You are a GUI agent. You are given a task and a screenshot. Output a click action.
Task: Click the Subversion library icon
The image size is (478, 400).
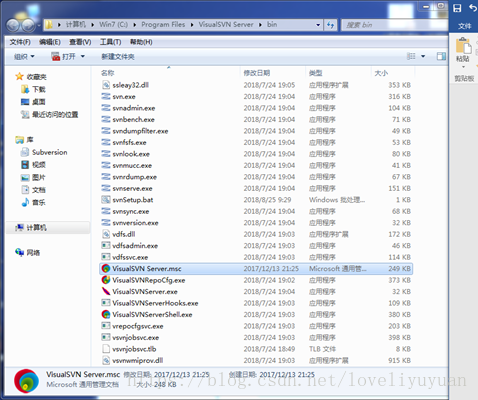(25, 152)
